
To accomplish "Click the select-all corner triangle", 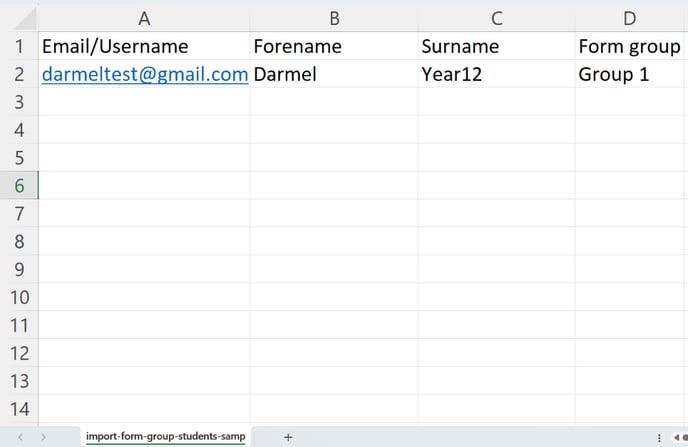I will [25, 19].
